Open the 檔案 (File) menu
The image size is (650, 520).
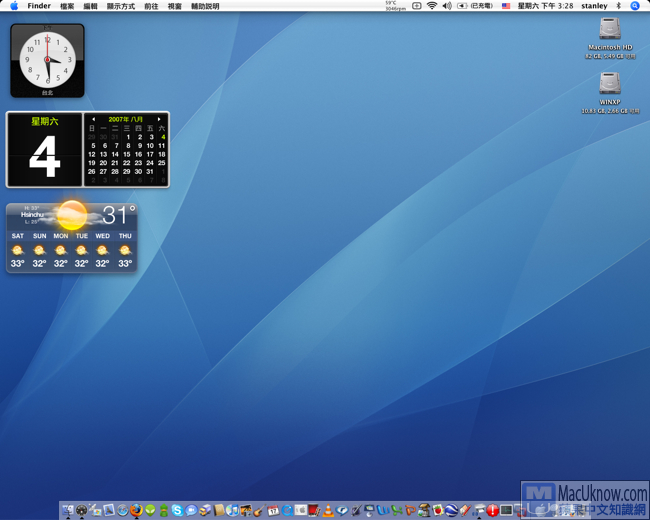click(x=67, y=6)
